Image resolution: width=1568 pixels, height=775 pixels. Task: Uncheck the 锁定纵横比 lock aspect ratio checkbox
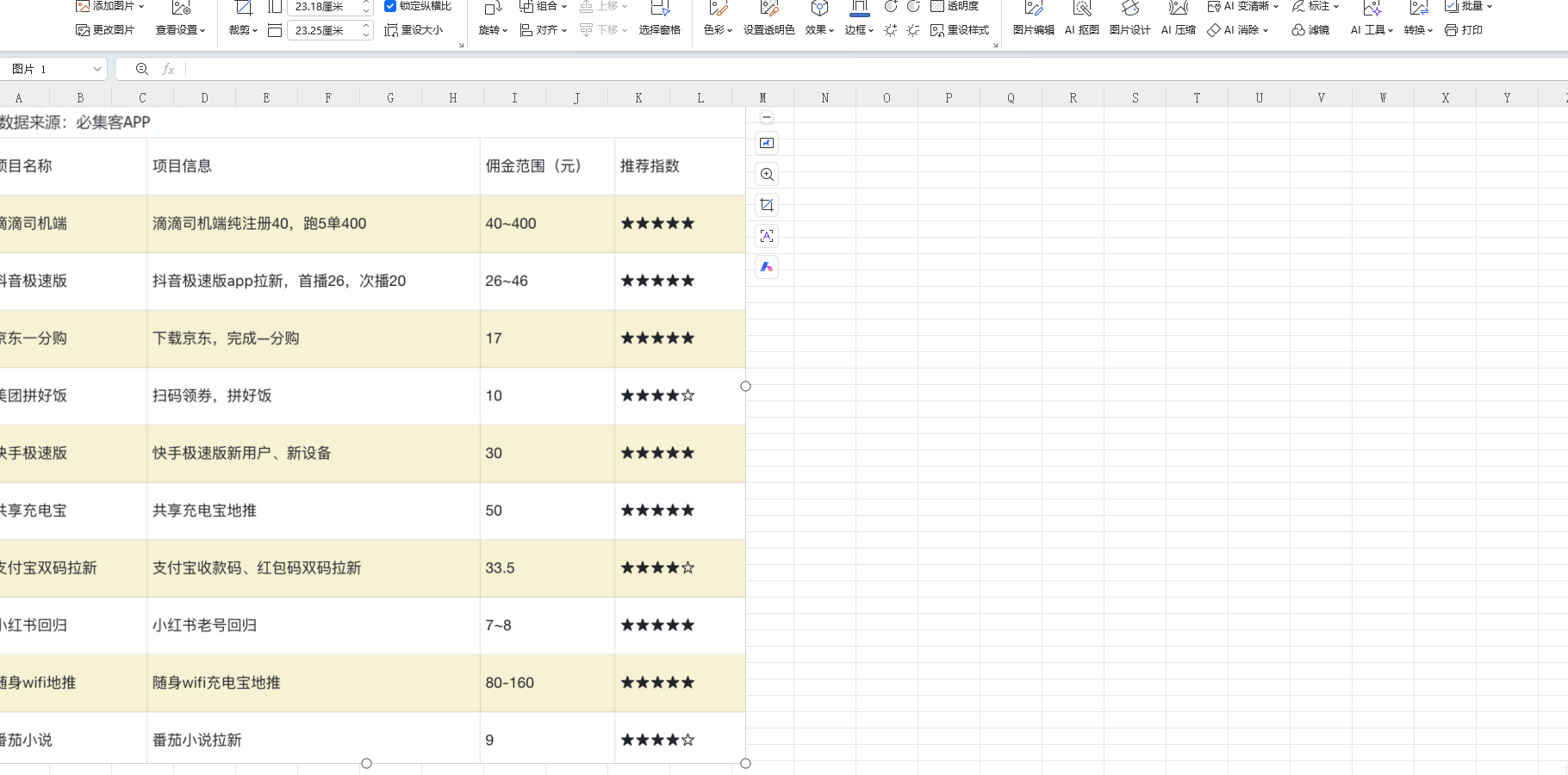[390, 6]
